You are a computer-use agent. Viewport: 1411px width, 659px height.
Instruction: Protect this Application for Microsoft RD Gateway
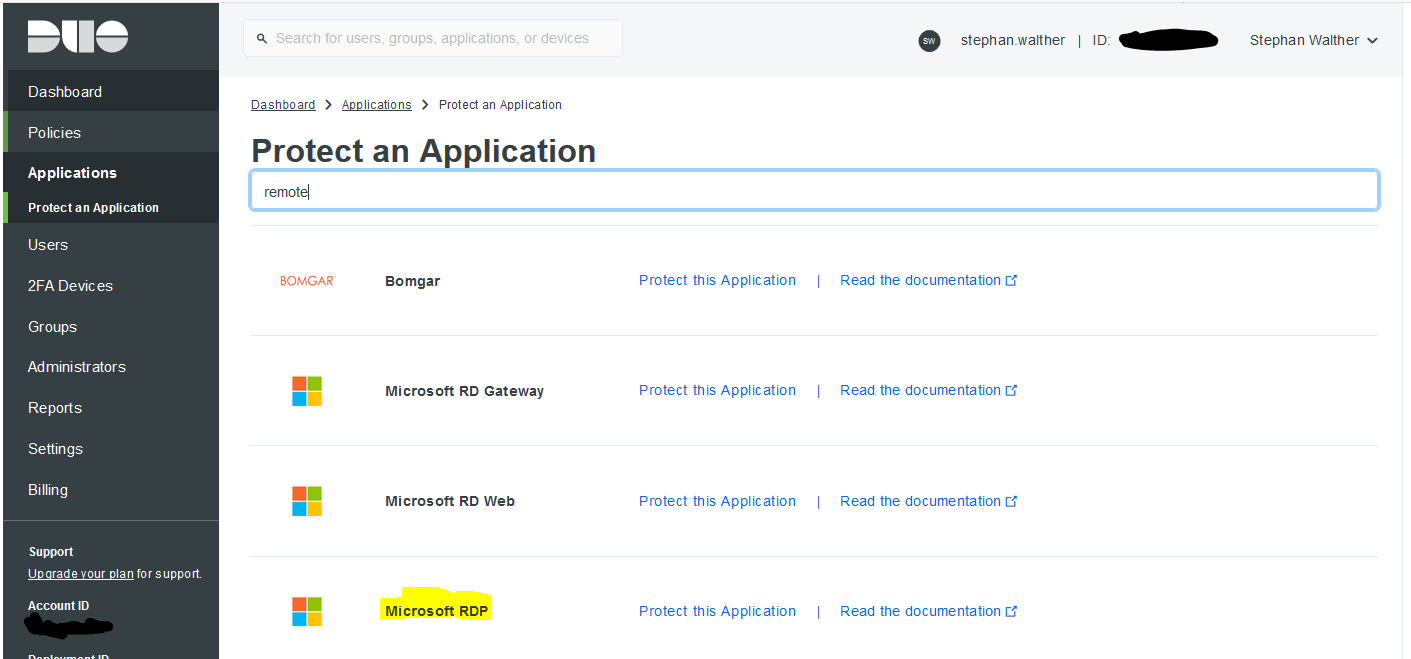(x=717, y=390)
